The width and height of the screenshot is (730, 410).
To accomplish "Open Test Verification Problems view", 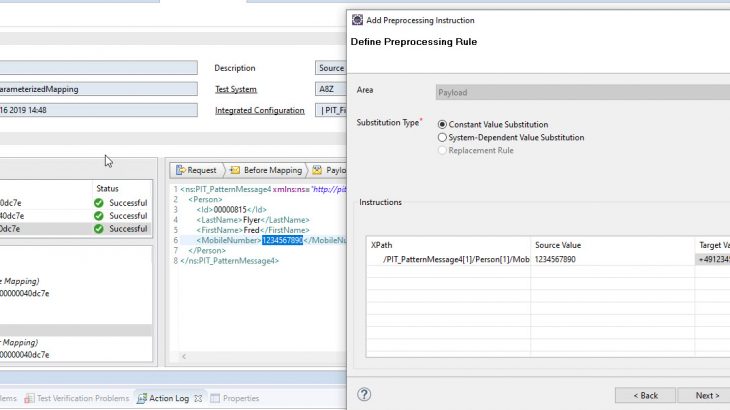I will 83,398.
